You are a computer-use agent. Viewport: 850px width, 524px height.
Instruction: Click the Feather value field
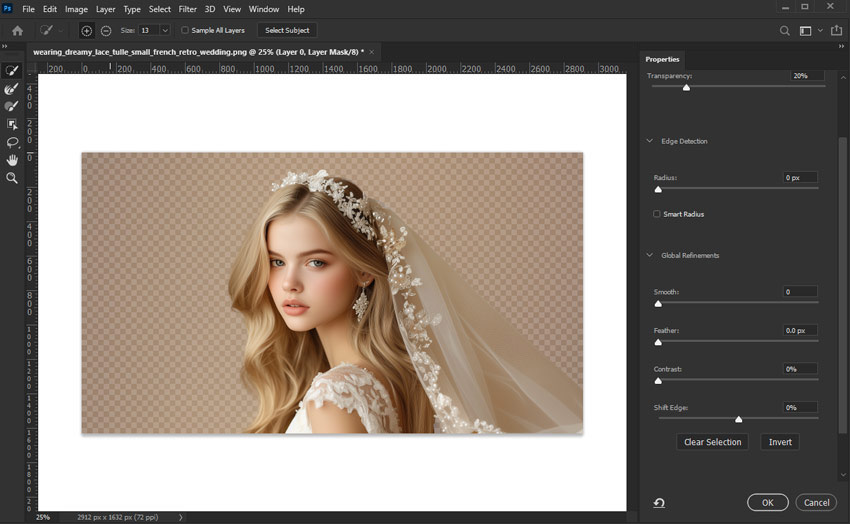(800, 330)
